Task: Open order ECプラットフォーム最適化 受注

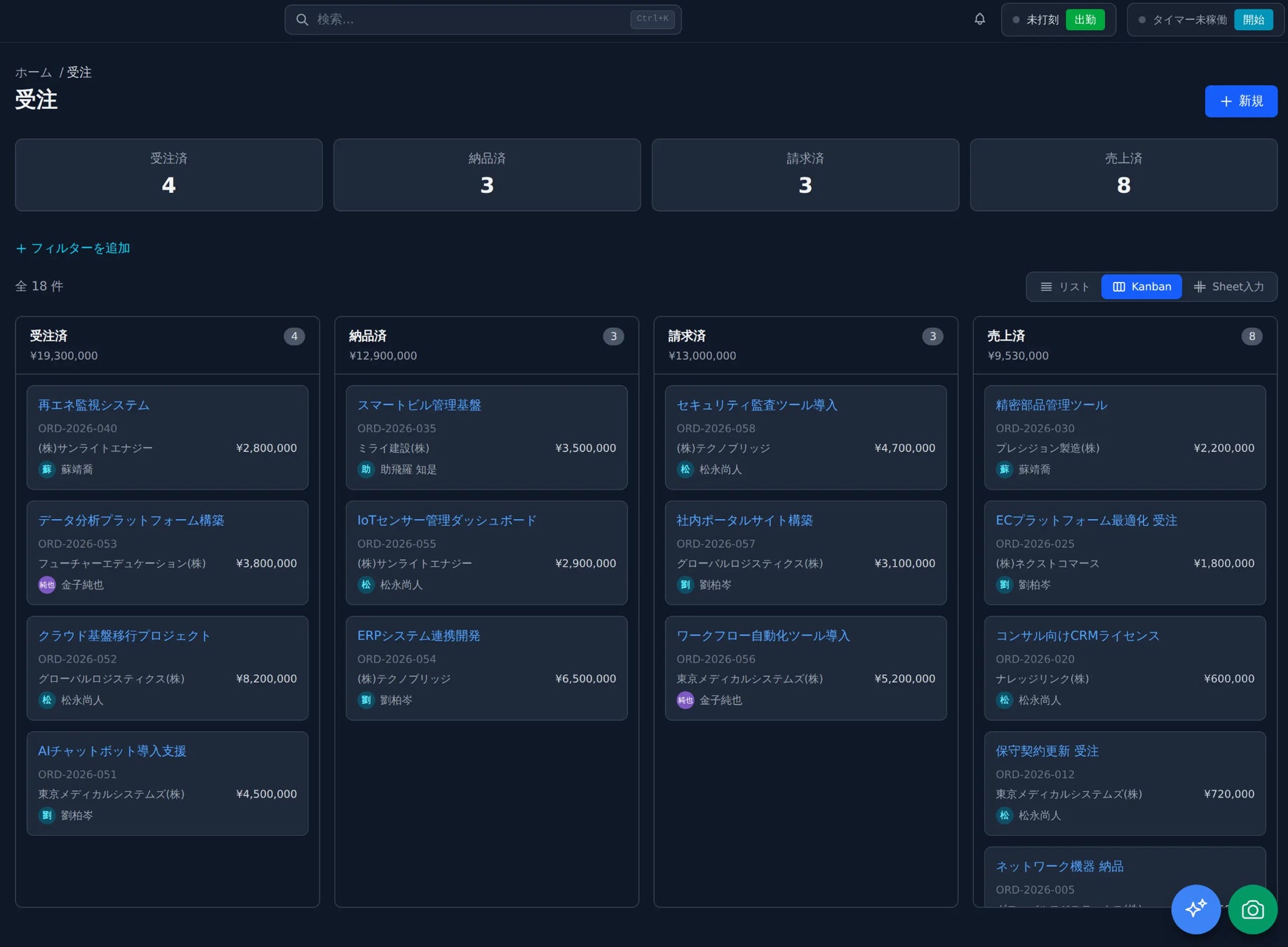Action: click(1087, 520)
